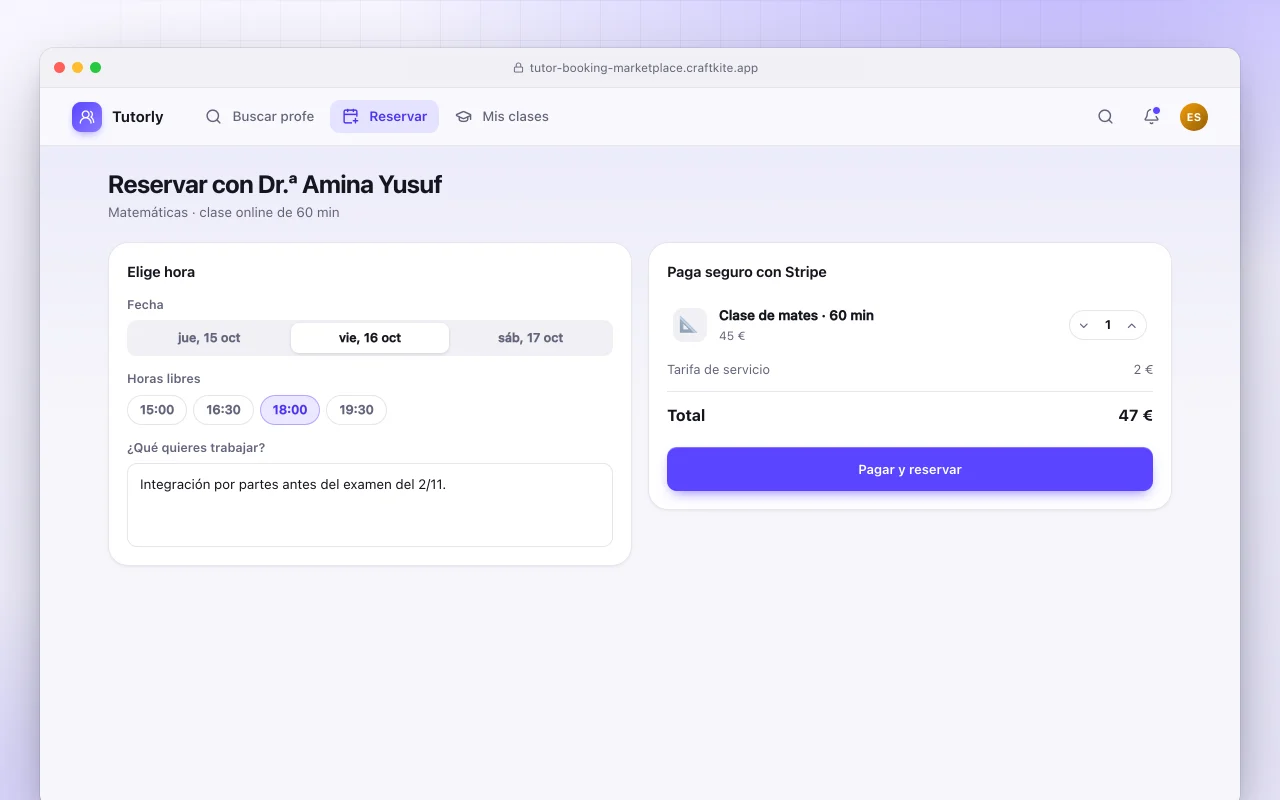
Task: Click the Elige hora heading
Action: coord(161,272)
